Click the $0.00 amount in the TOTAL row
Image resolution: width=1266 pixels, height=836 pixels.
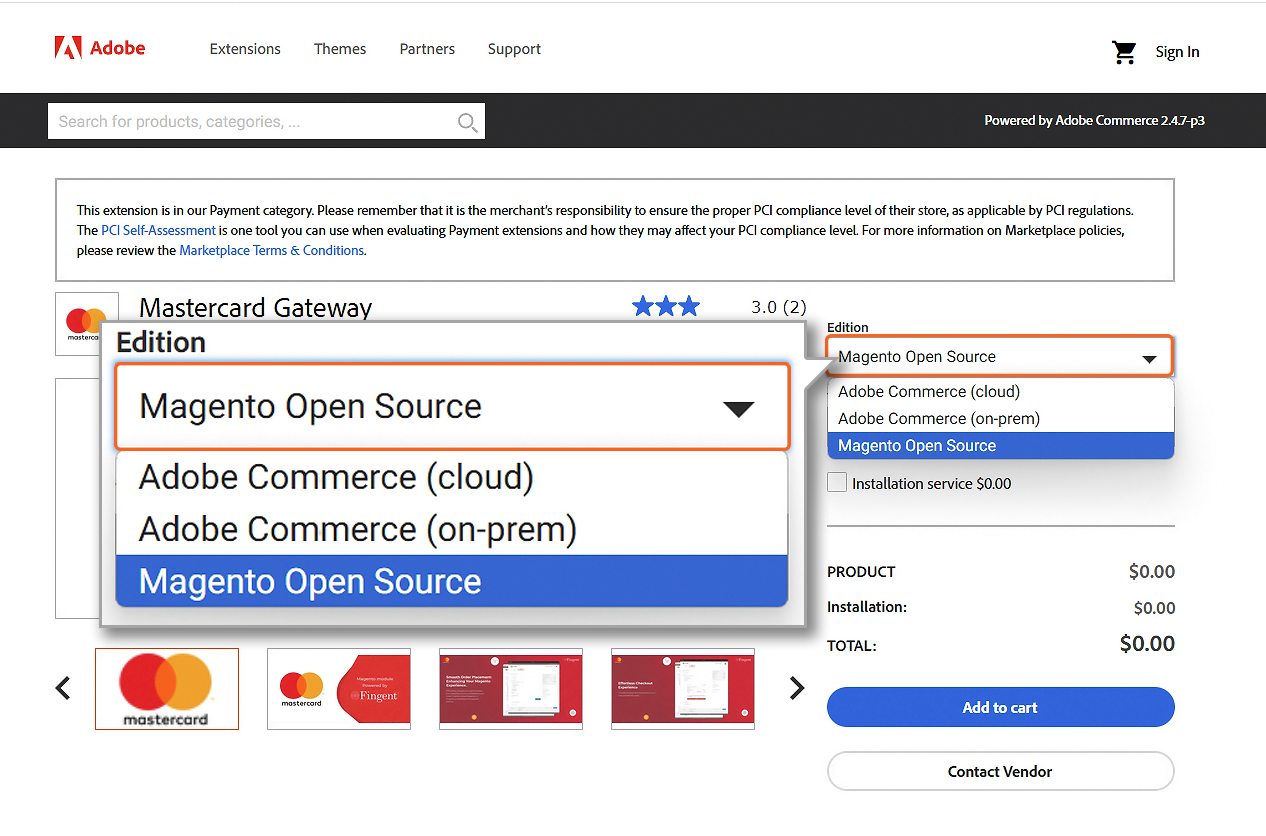coord(1147,644)
